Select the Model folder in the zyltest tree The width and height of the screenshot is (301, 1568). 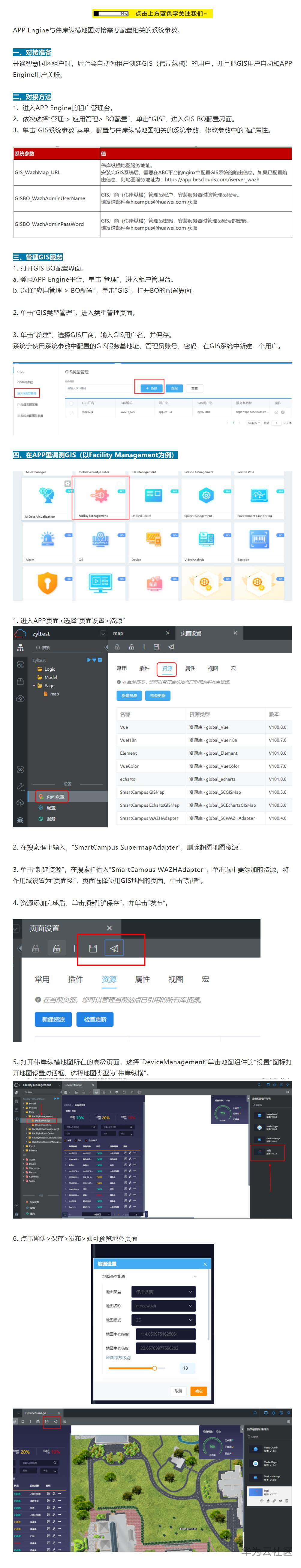[x=47, y=677]
